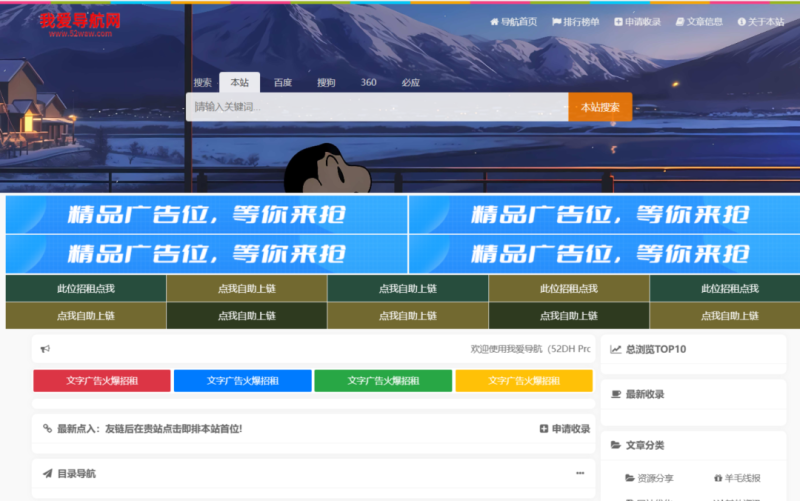The image size is (800, 501).
Task: Open 导航首页 in the top navigation
Action: coord(513,21)
